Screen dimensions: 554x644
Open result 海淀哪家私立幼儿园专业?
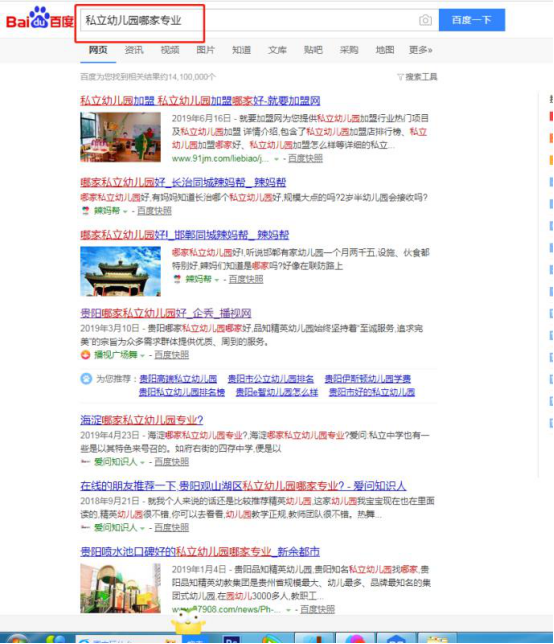(x=142, y=420)
